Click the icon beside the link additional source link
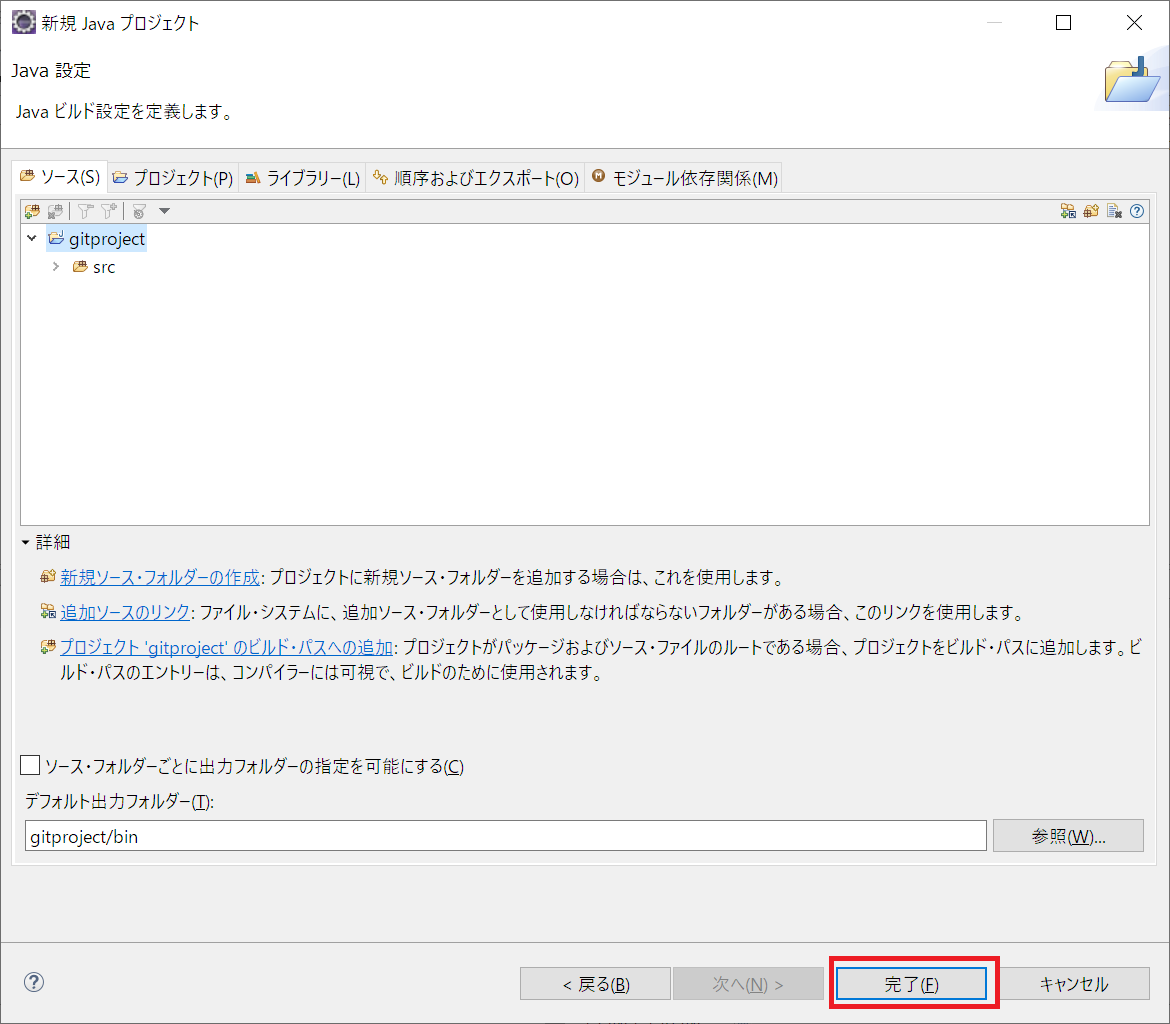Screen dimensions: 1170x1024 pos(49,611)
